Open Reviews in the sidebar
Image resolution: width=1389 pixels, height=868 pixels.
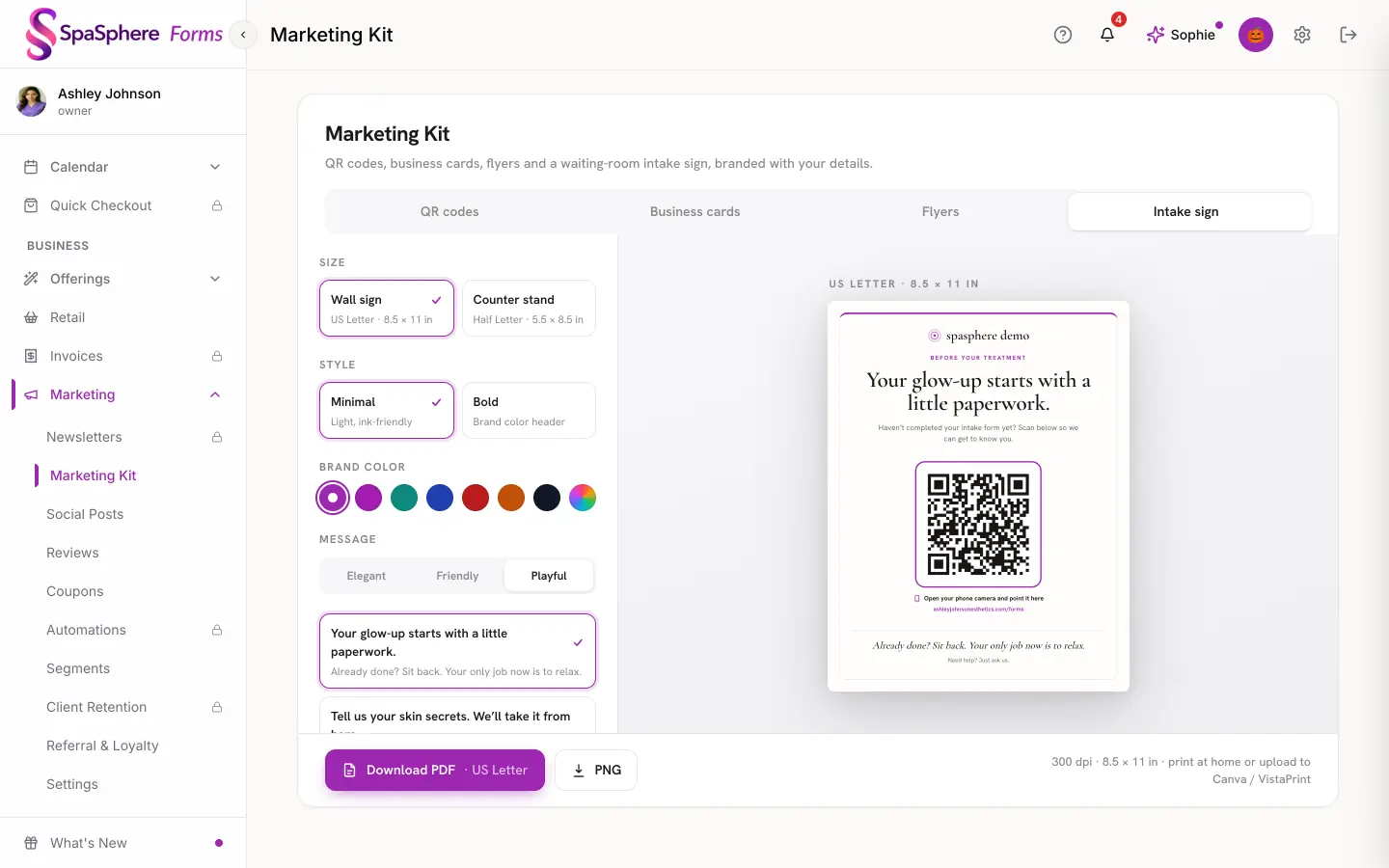click(x=72, y=553)
